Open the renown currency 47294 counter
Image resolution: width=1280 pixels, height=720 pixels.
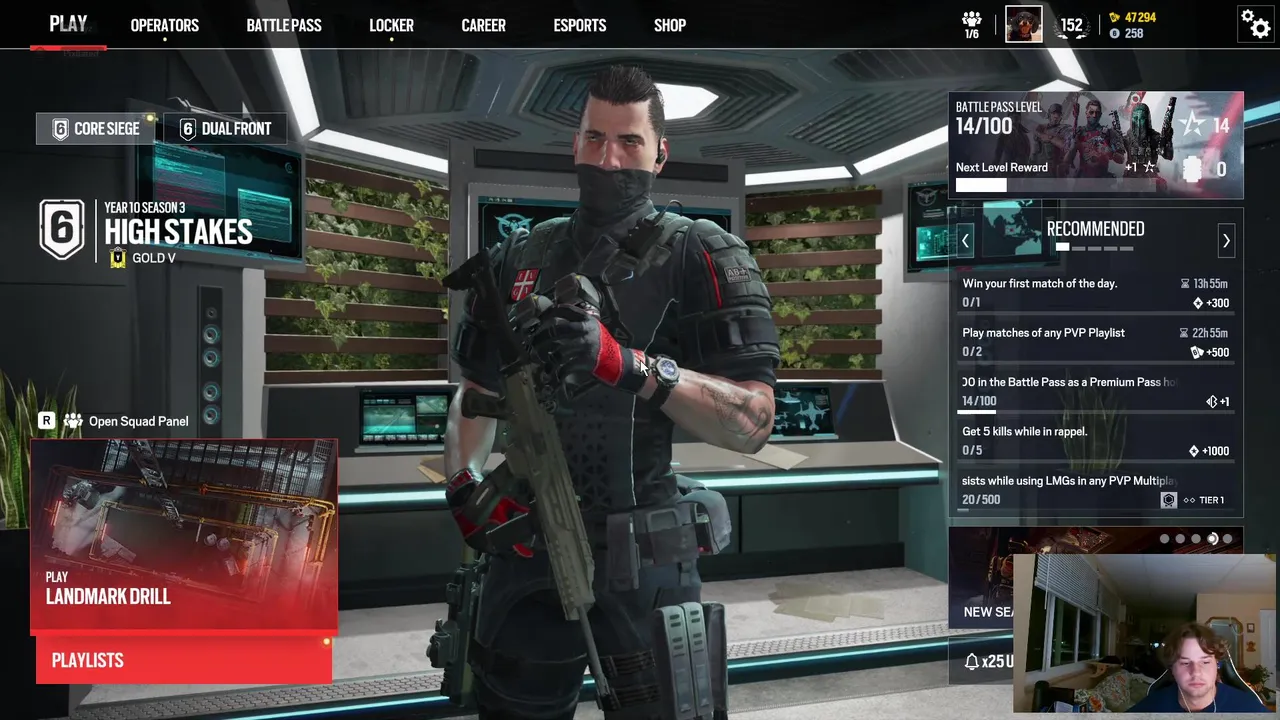coord(1132,17)
